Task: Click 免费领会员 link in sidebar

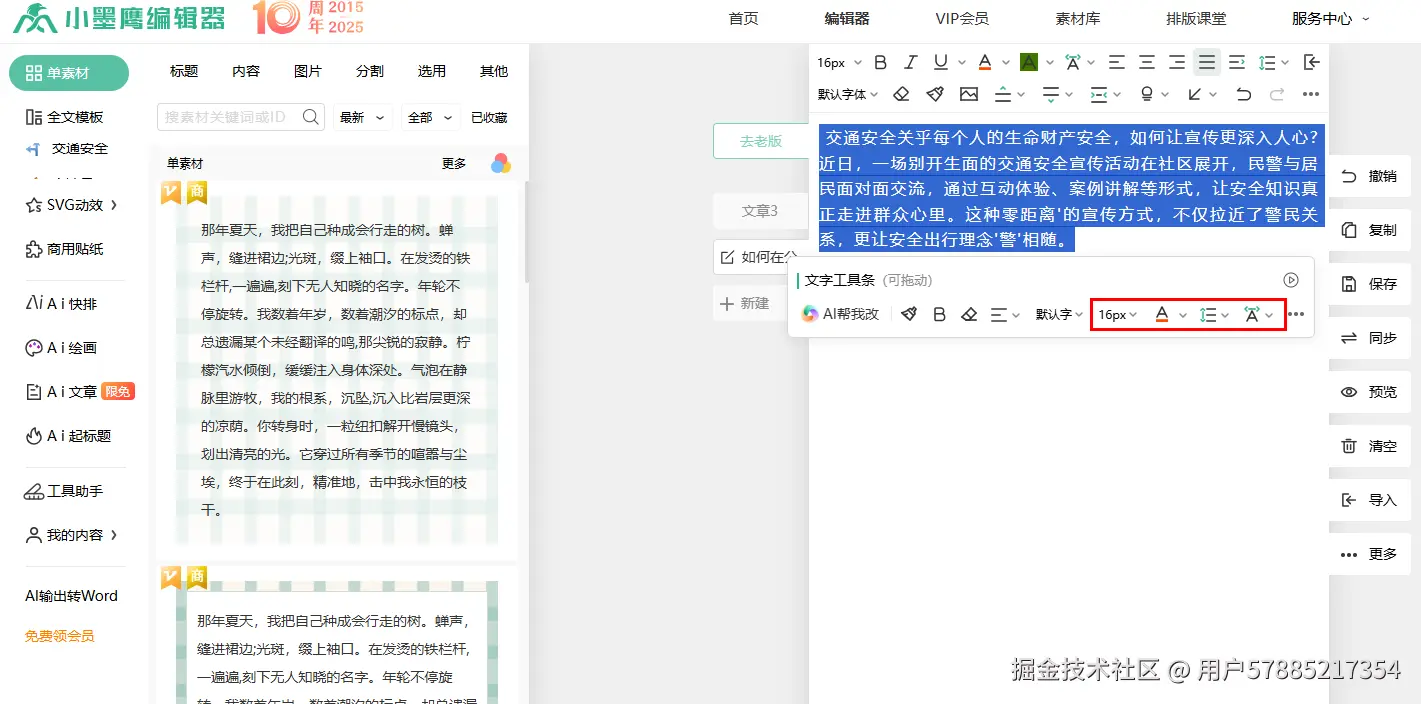Action: point(60,636)
